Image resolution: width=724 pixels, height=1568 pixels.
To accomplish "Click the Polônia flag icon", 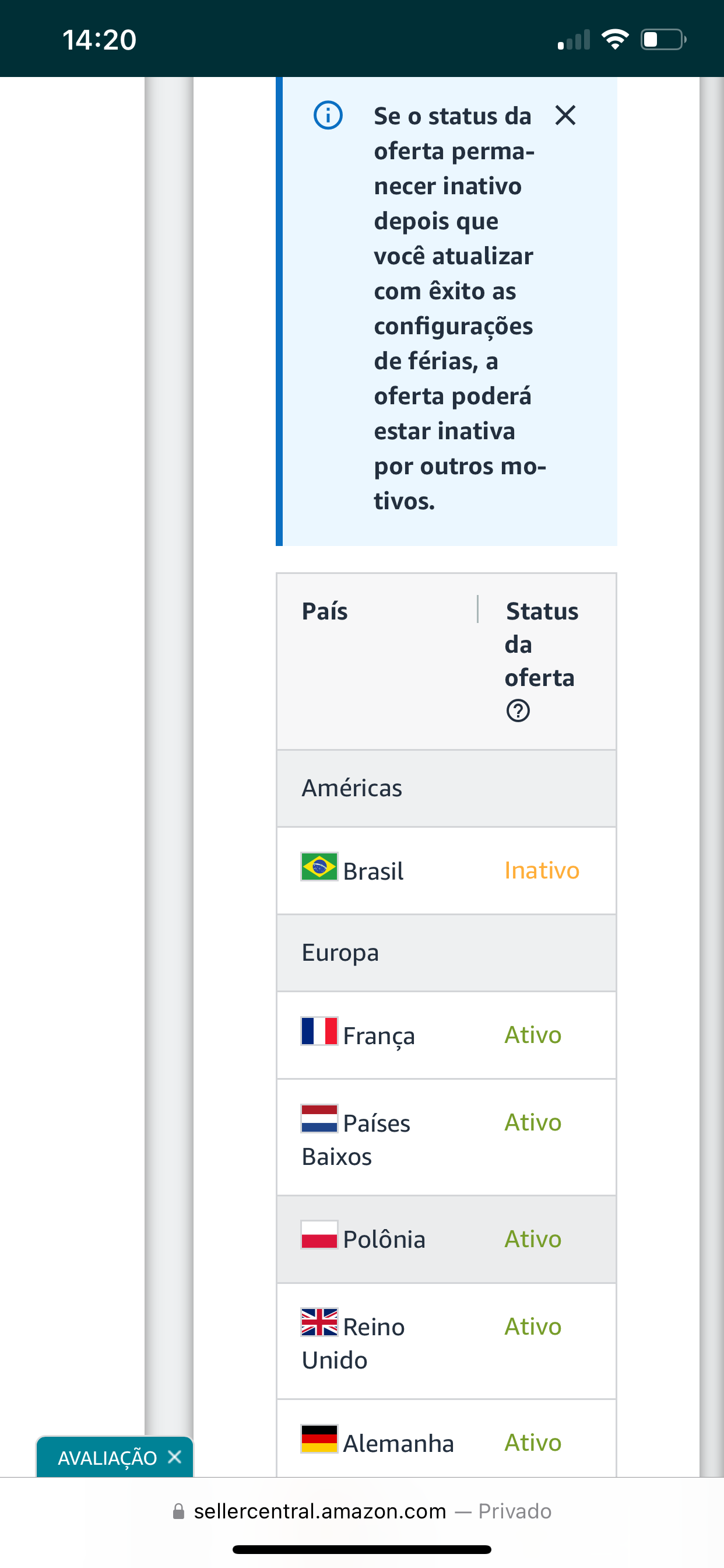I will coord(319,1234).
